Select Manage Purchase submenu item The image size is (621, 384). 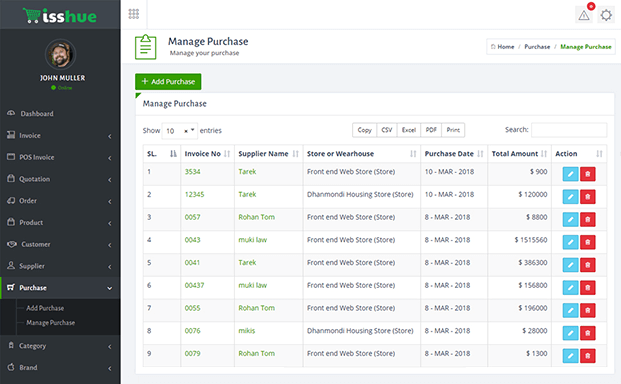[51, 323]
